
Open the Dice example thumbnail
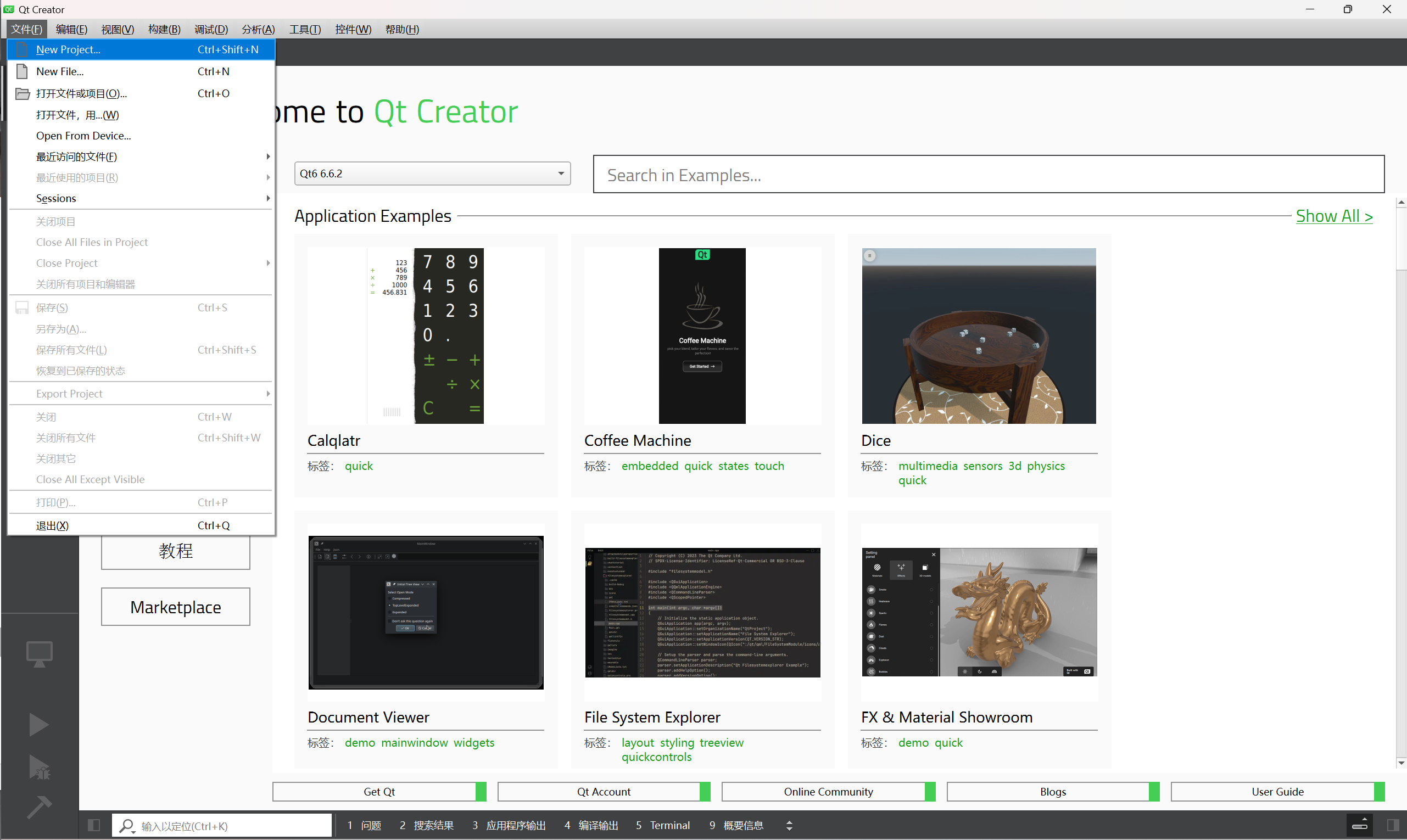979,335
